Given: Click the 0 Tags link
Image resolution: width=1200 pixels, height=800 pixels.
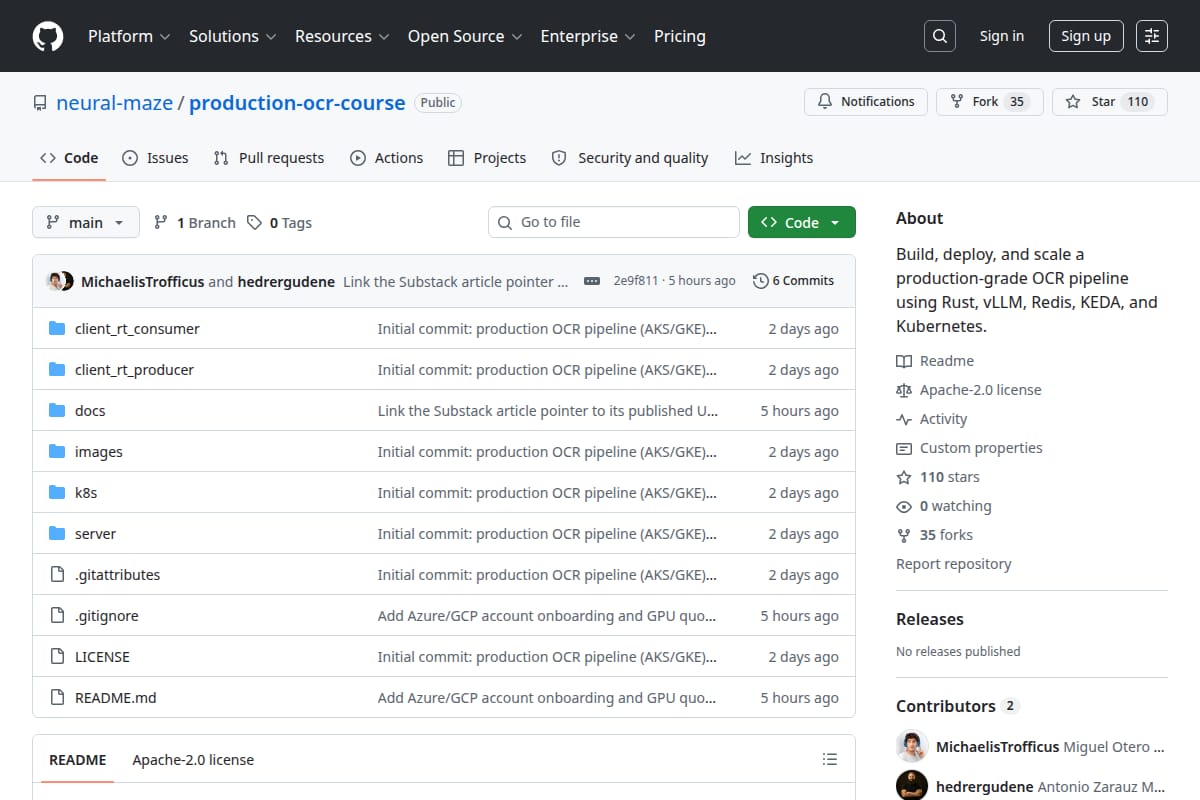Looking at the screenshot, I should pyautogui.click(x=280, y=223).
